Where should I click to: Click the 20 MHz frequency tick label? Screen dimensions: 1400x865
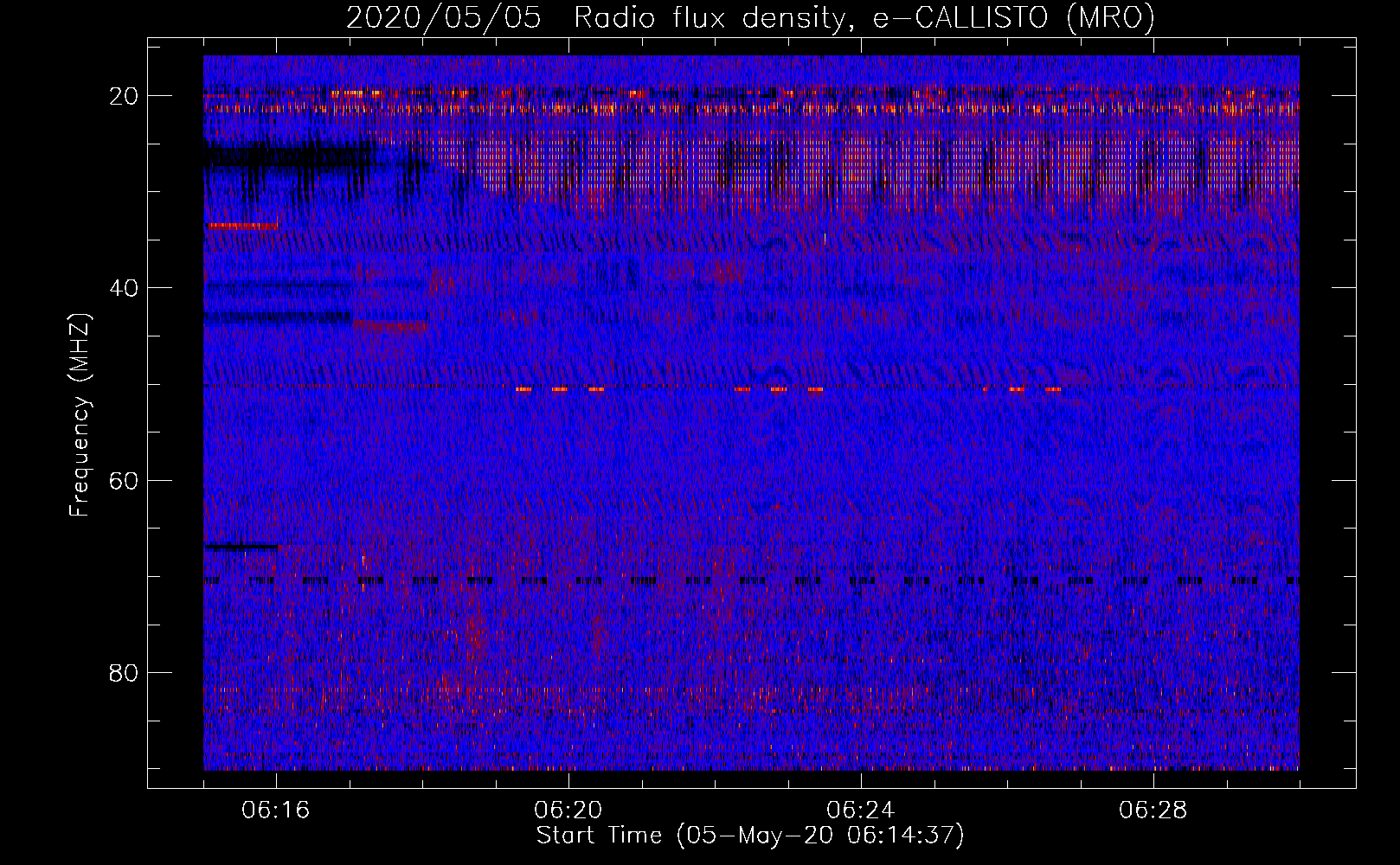(x=125, y=96)
